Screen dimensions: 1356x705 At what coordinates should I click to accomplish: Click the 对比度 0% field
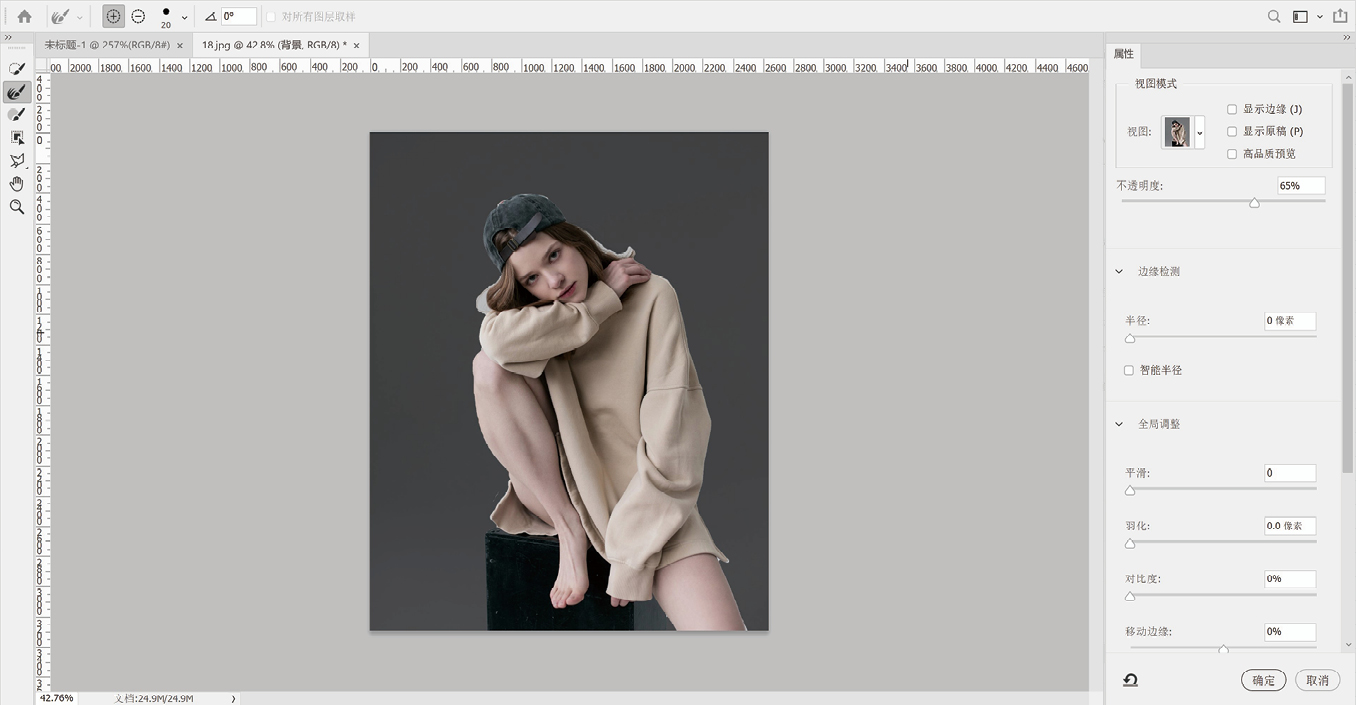click(x=1290, y=579)
